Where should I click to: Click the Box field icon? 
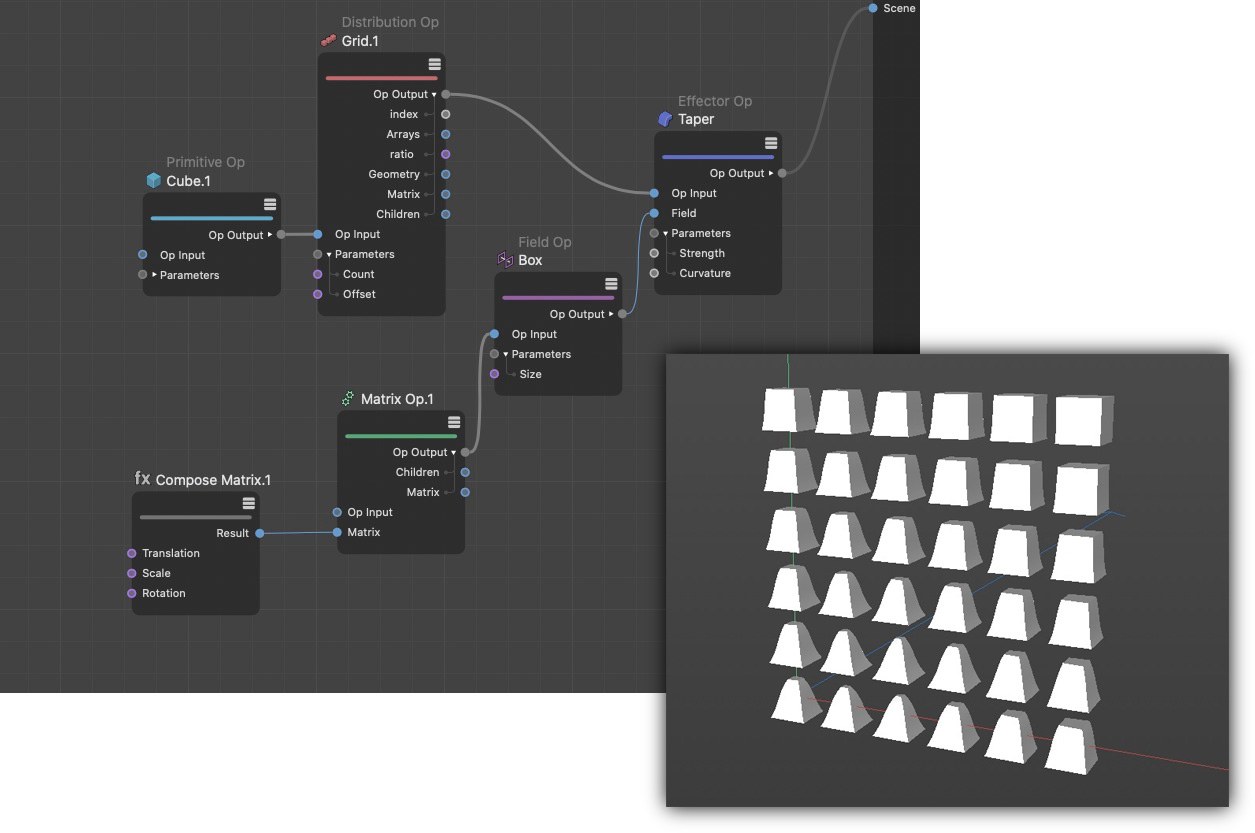click(x=505, y=260)
